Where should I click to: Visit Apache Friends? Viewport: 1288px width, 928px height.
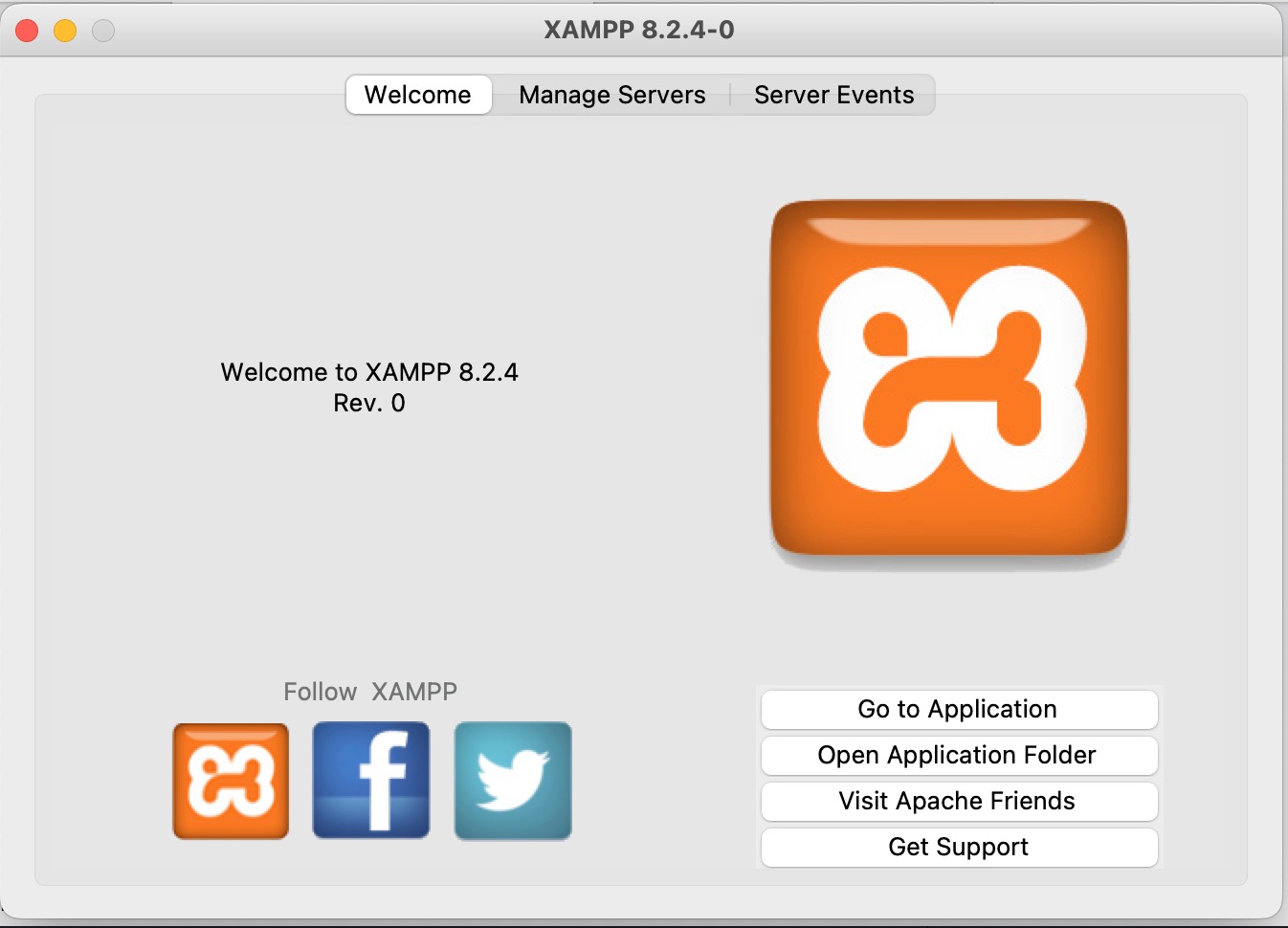[958, 802]
